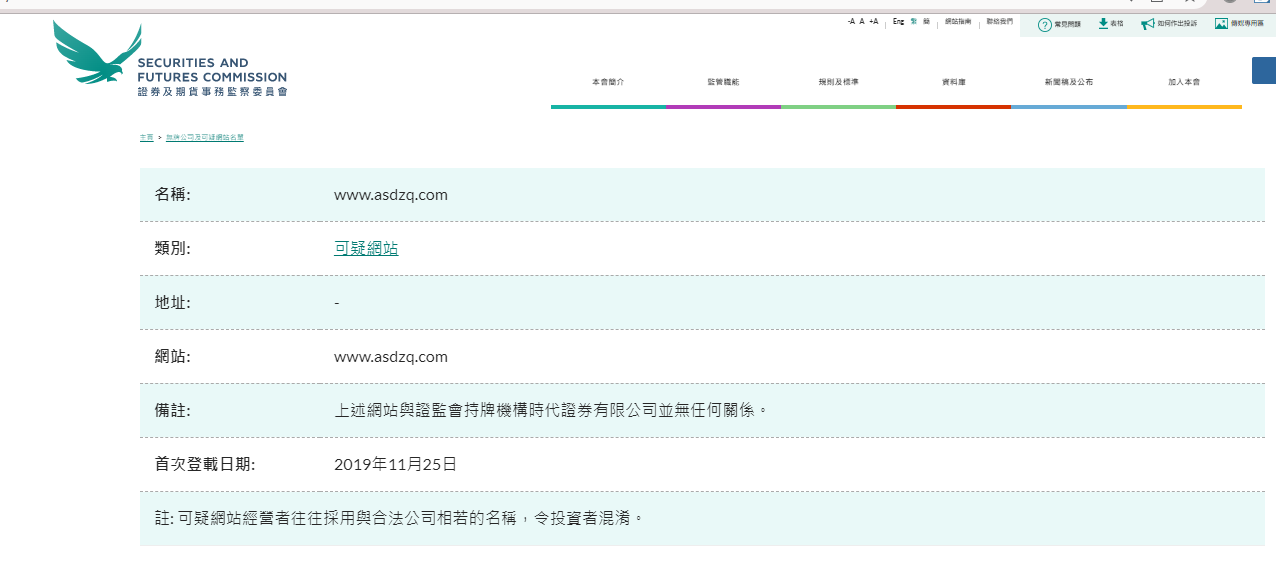
Task: Select 簡 simplified Chinese language
Action: [x=926, y=21]
